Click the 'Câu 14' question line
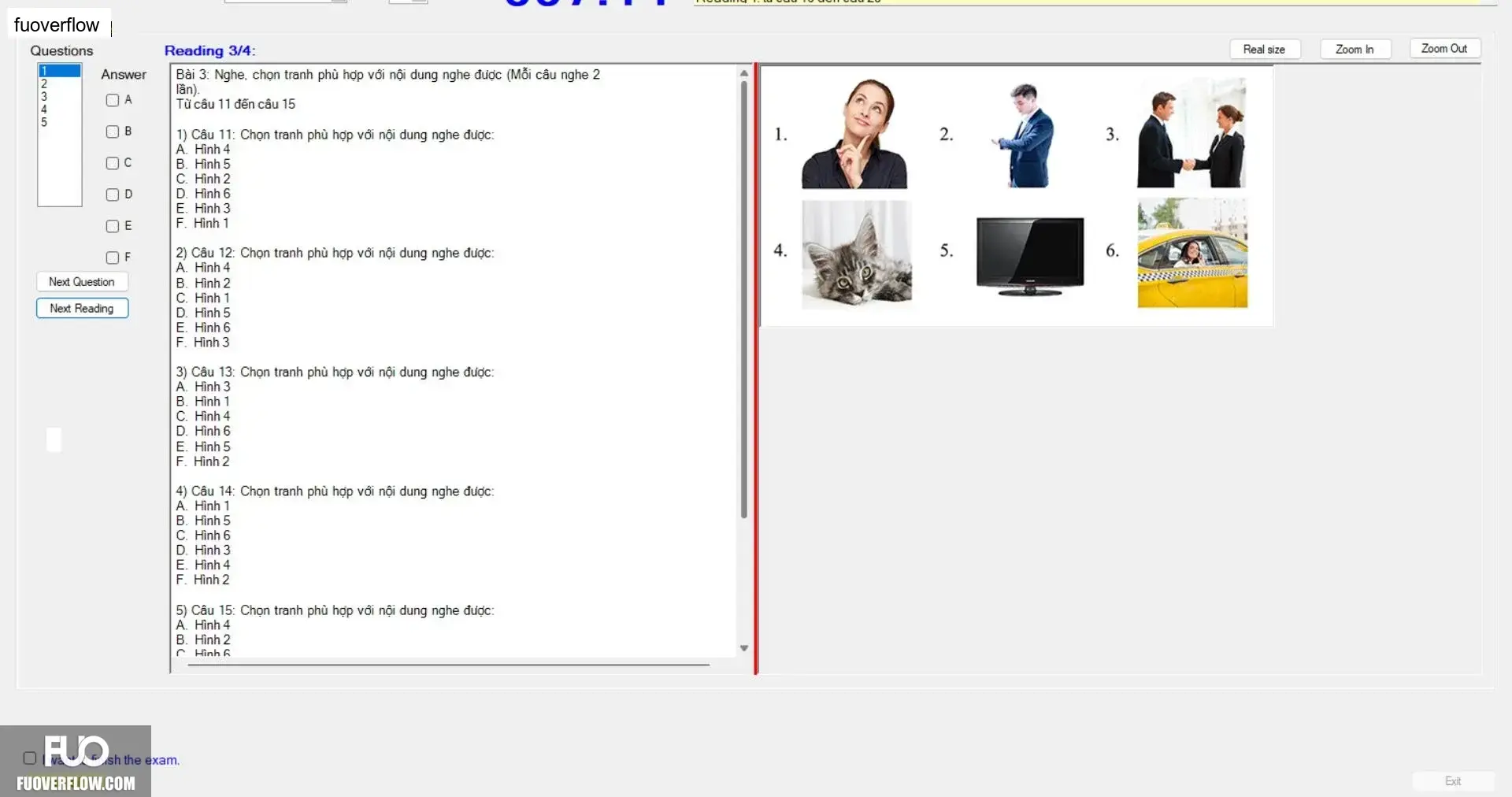 pos(335,491)
